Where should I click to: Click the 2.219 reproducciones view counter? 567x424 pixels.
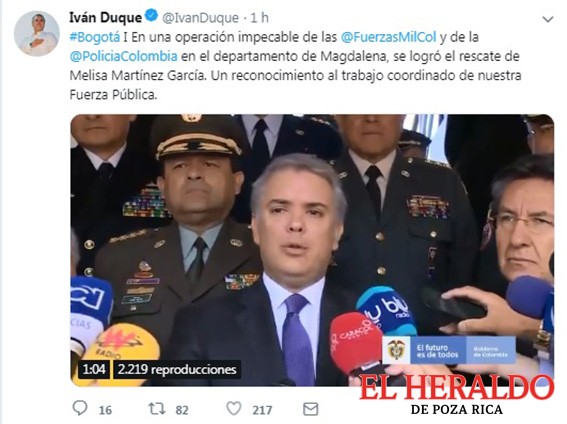177,369
